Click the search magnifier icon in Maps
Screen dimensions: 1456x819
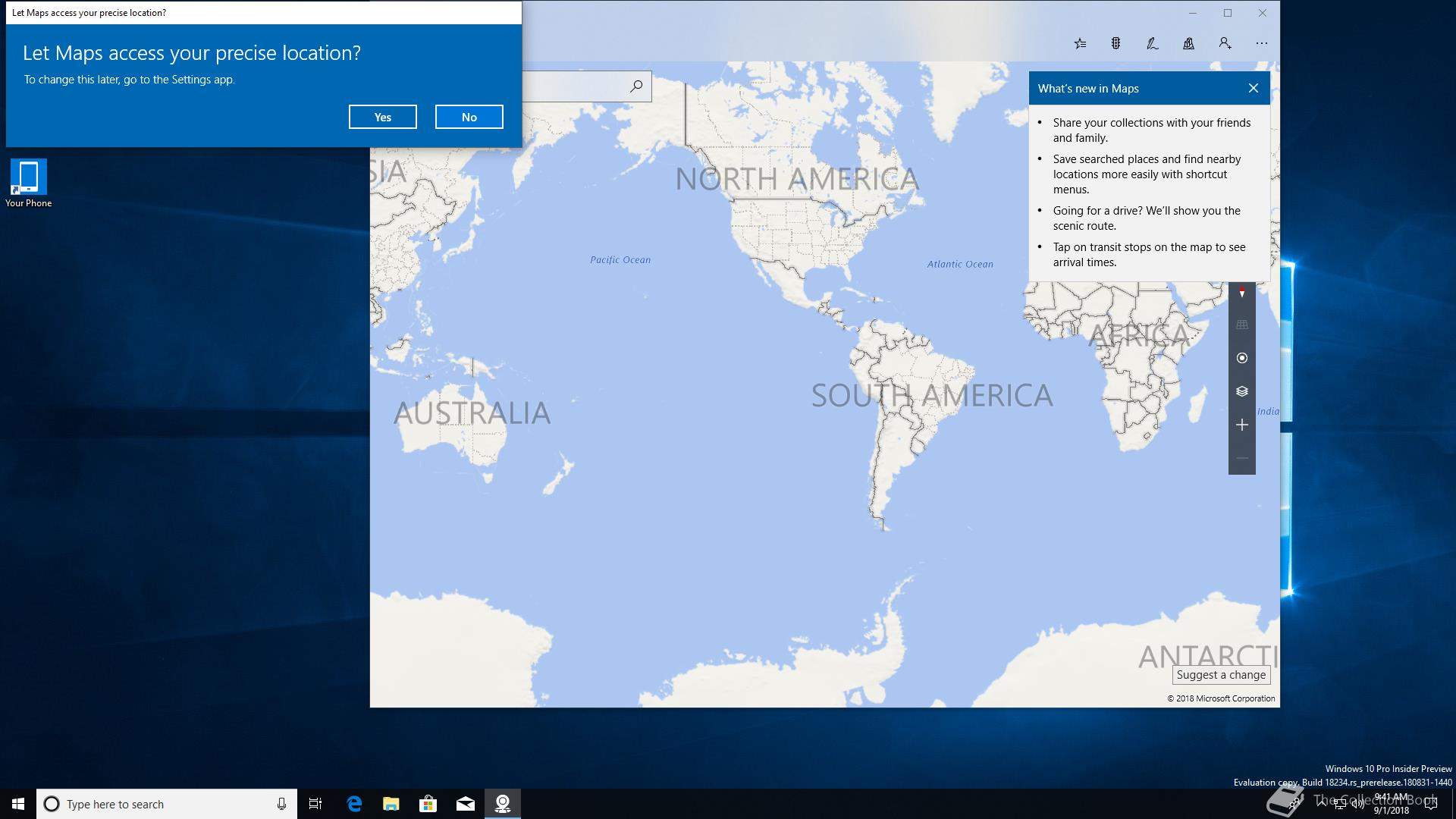[x=636, y=86]
